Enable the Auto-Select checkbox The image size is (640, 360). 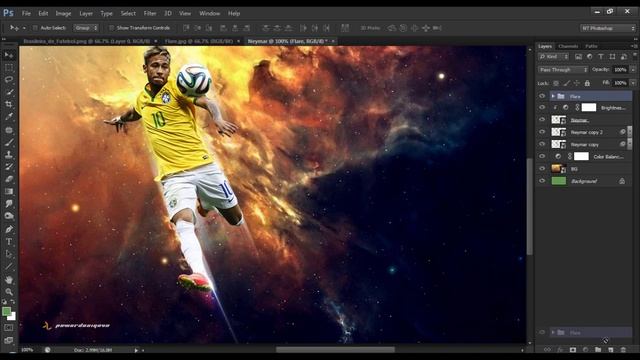tap(35, 28)
